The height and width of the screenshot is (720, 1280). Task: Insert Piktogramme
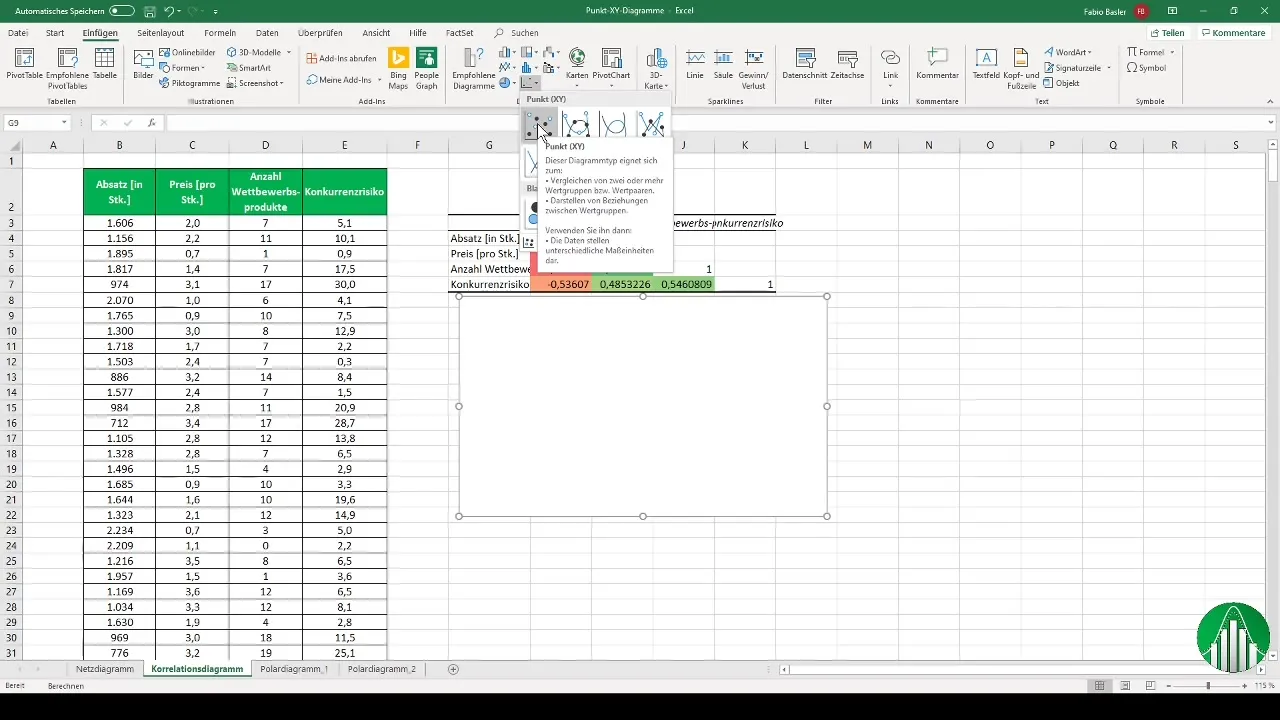[189, 83]
